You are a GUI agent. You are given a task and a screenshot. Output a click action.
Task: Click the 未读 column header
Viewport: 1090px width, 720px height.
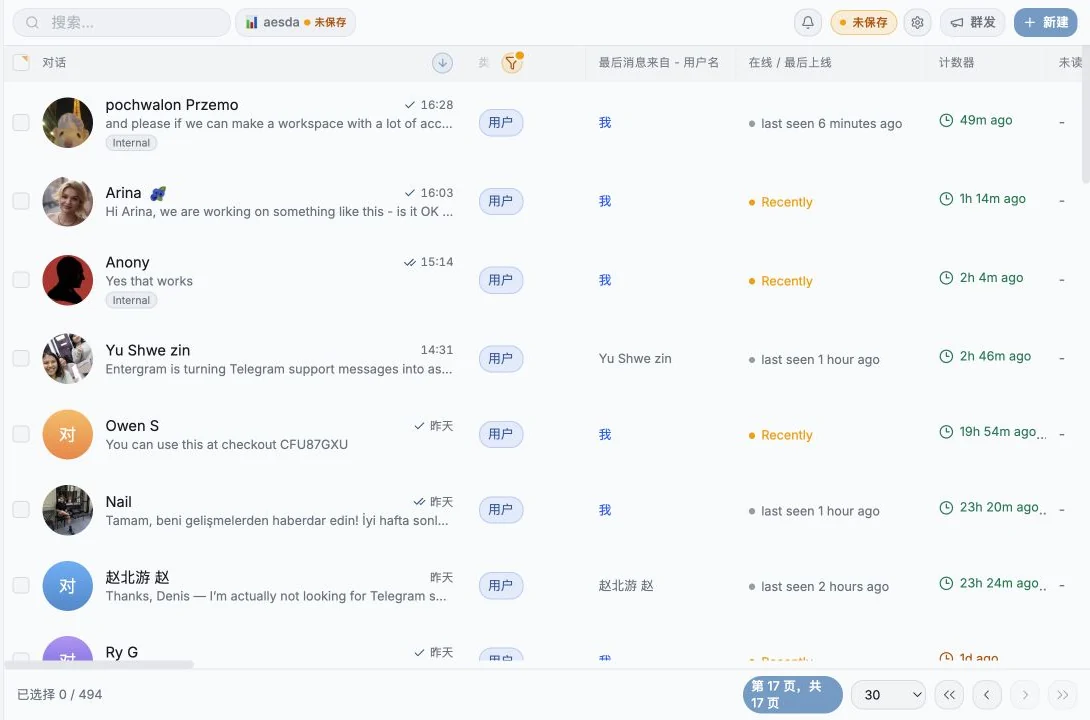pos(1070,63)
